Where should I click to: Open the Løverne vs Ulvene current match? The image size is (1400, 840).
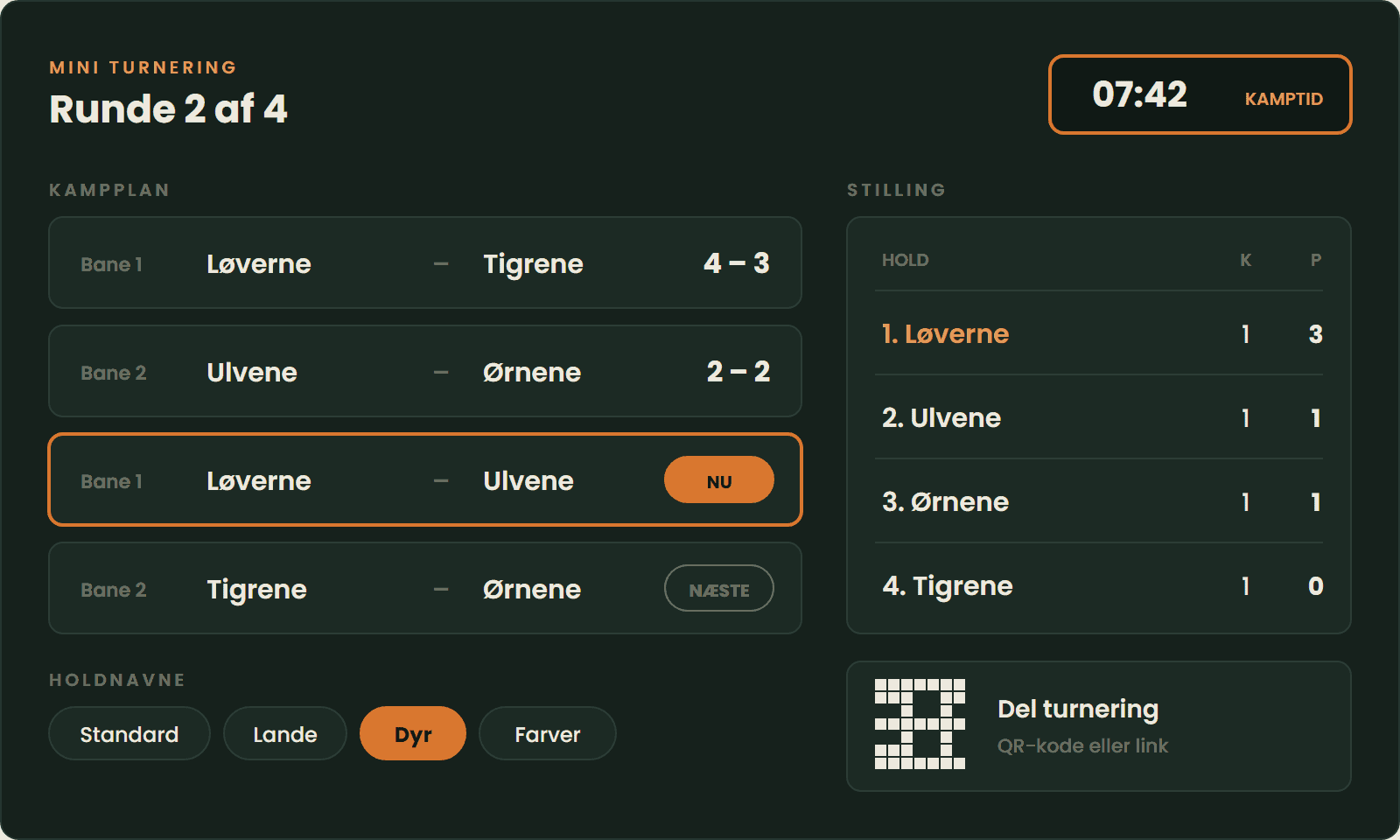tap(425, 479)
